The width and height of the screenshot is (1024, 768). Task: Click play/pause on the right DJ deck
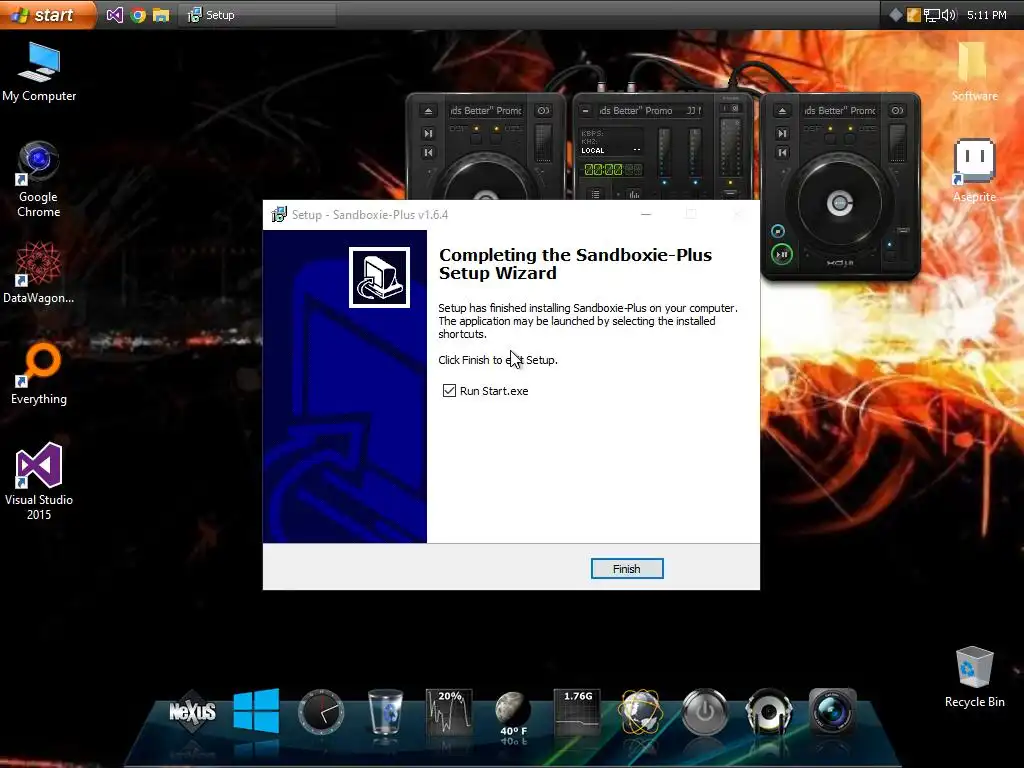coord(782,254)
